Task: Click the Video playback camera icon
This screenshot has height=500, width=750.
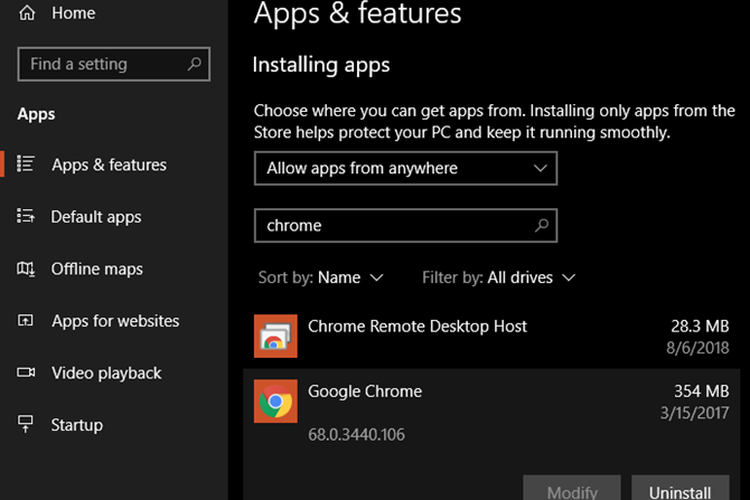Action: pos(27,373)
